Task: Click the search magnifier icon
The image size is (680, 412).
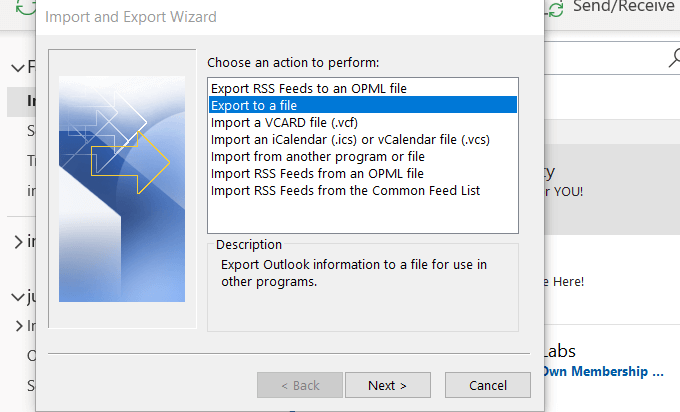Action: pyautogui.click(x=672, y=59)
